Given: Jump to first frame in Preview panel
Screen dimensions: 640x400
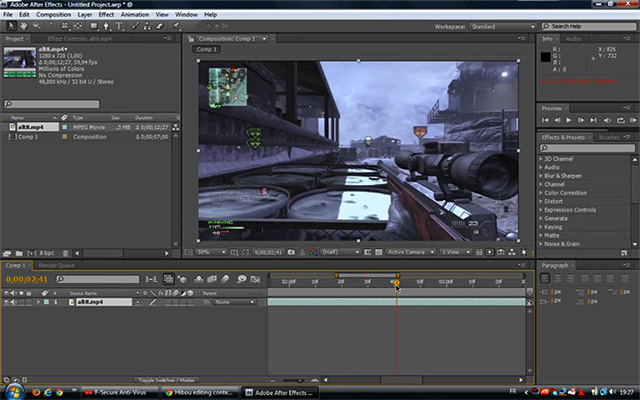Looking at the screenshot, I should coord(546,119).
